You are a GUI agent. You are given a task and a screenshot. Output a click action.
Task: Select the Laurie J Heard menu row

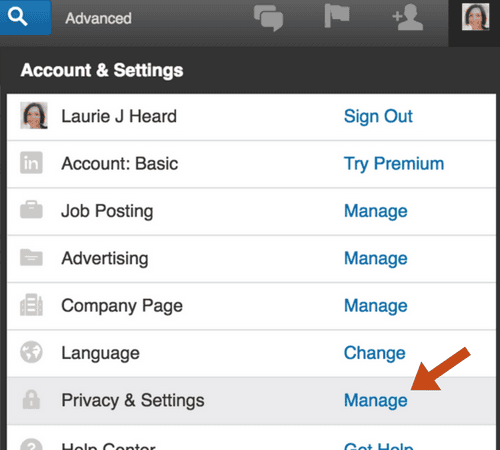[x=251, y=117]
